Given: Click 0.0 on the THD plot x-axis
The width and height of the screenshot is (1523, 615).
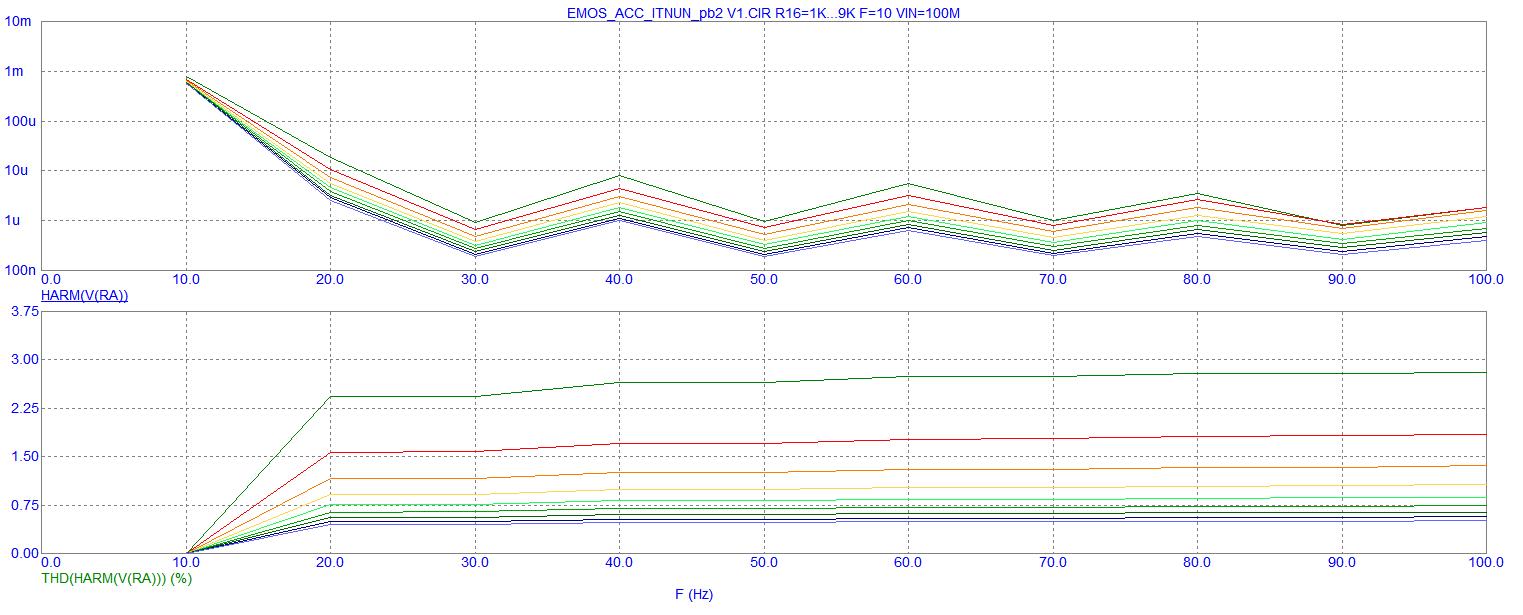Looking at the screenshot, I should click(51, 563).
